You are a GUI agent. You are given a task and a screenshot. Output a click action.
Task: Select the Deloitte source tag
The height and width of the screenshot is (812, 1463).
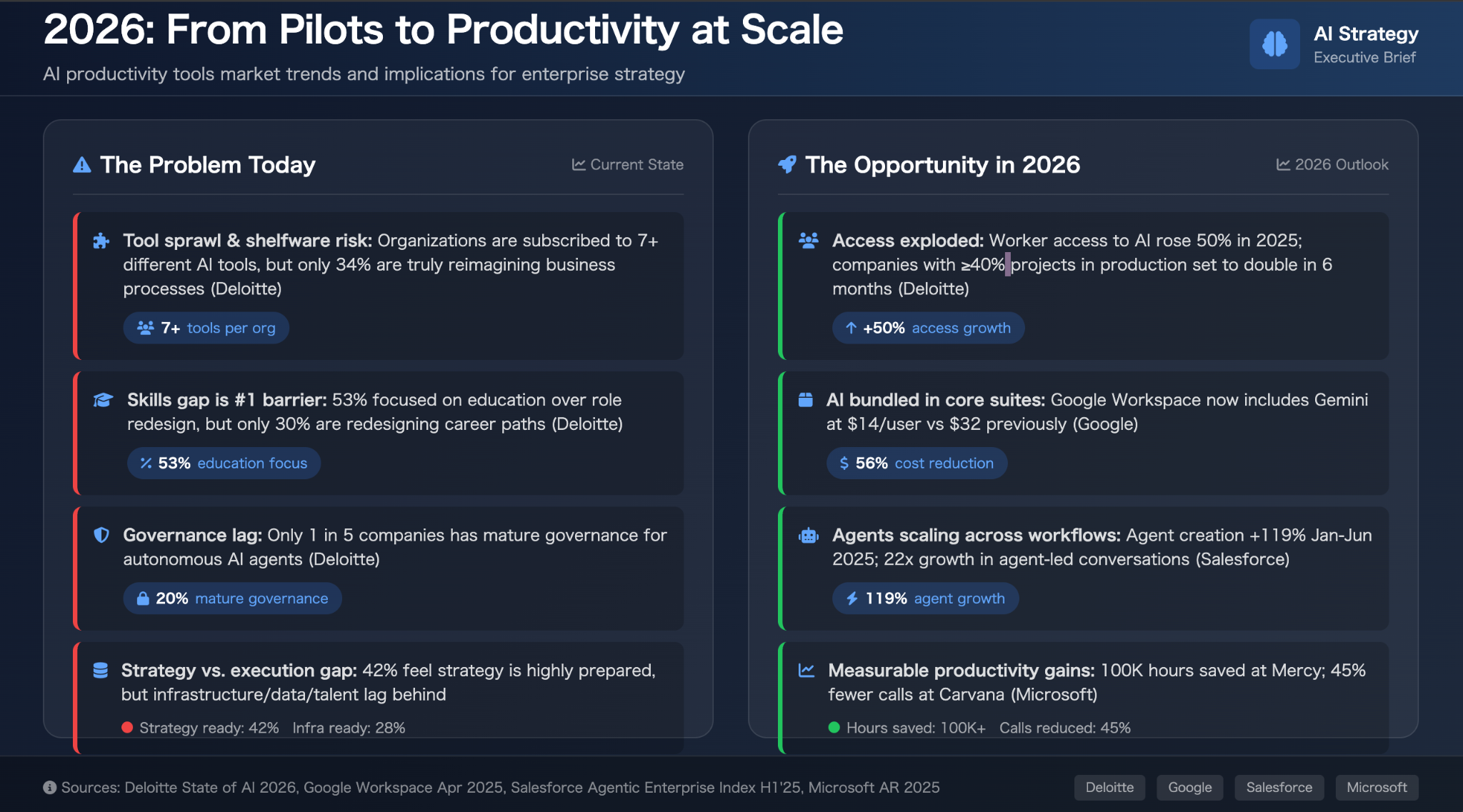coord(1109,788)
